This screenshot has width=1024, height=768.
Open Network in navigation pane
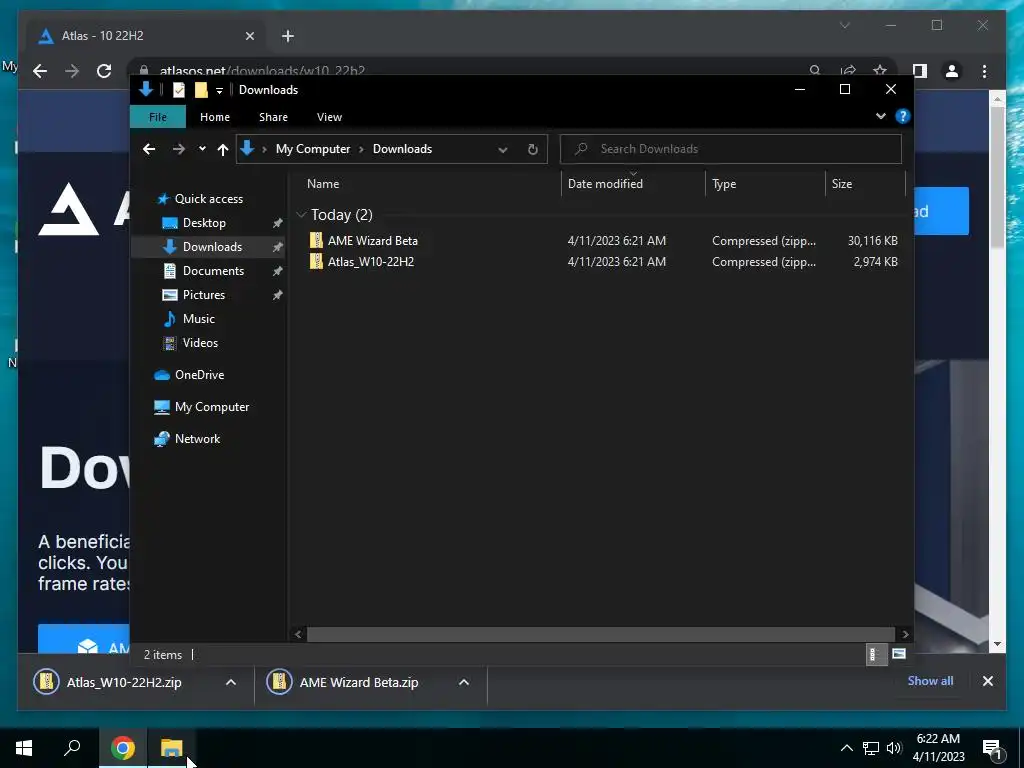pos(197,439)
